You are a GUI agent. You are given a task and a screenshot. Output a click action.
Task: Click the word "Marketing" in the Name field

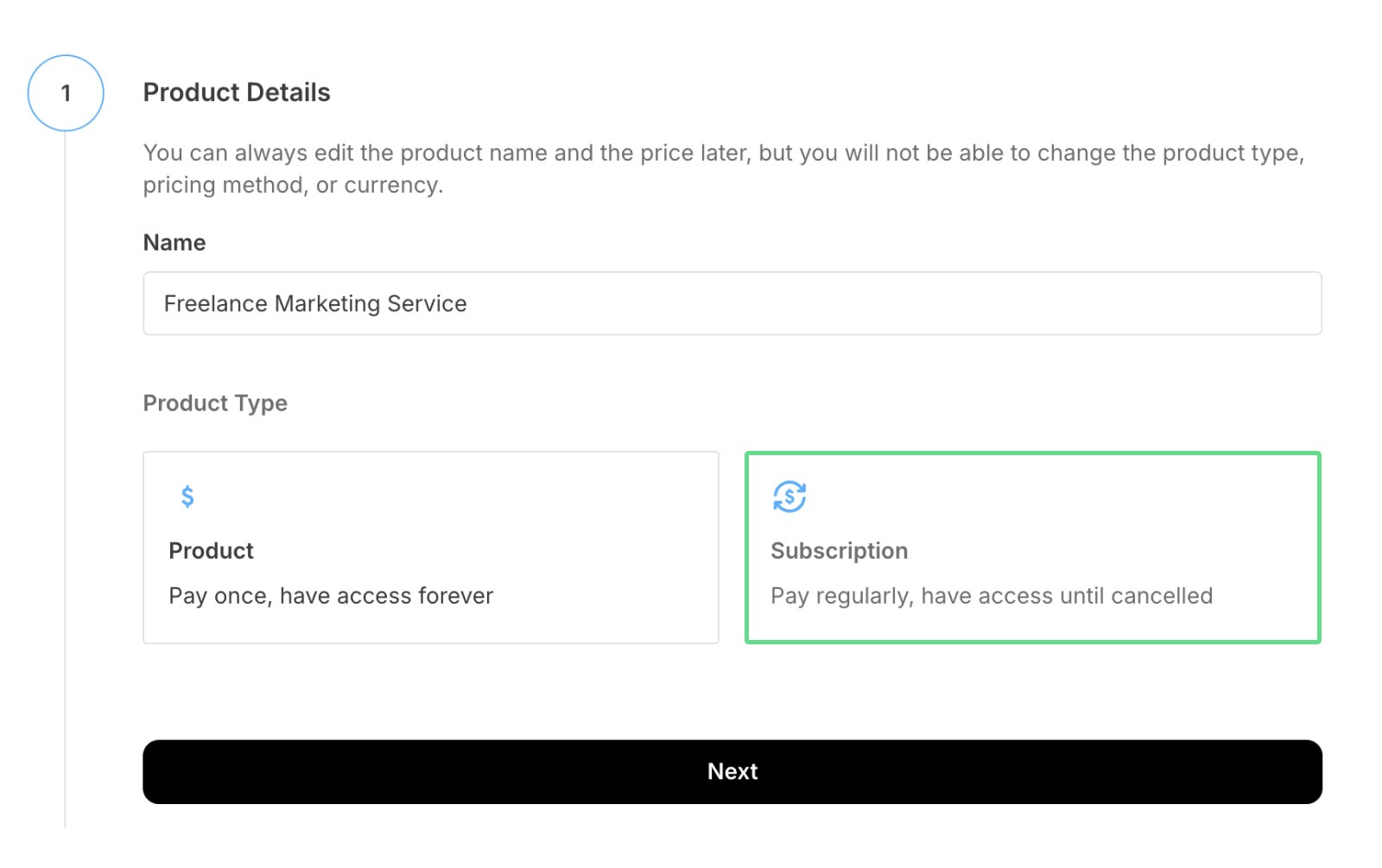327,304
